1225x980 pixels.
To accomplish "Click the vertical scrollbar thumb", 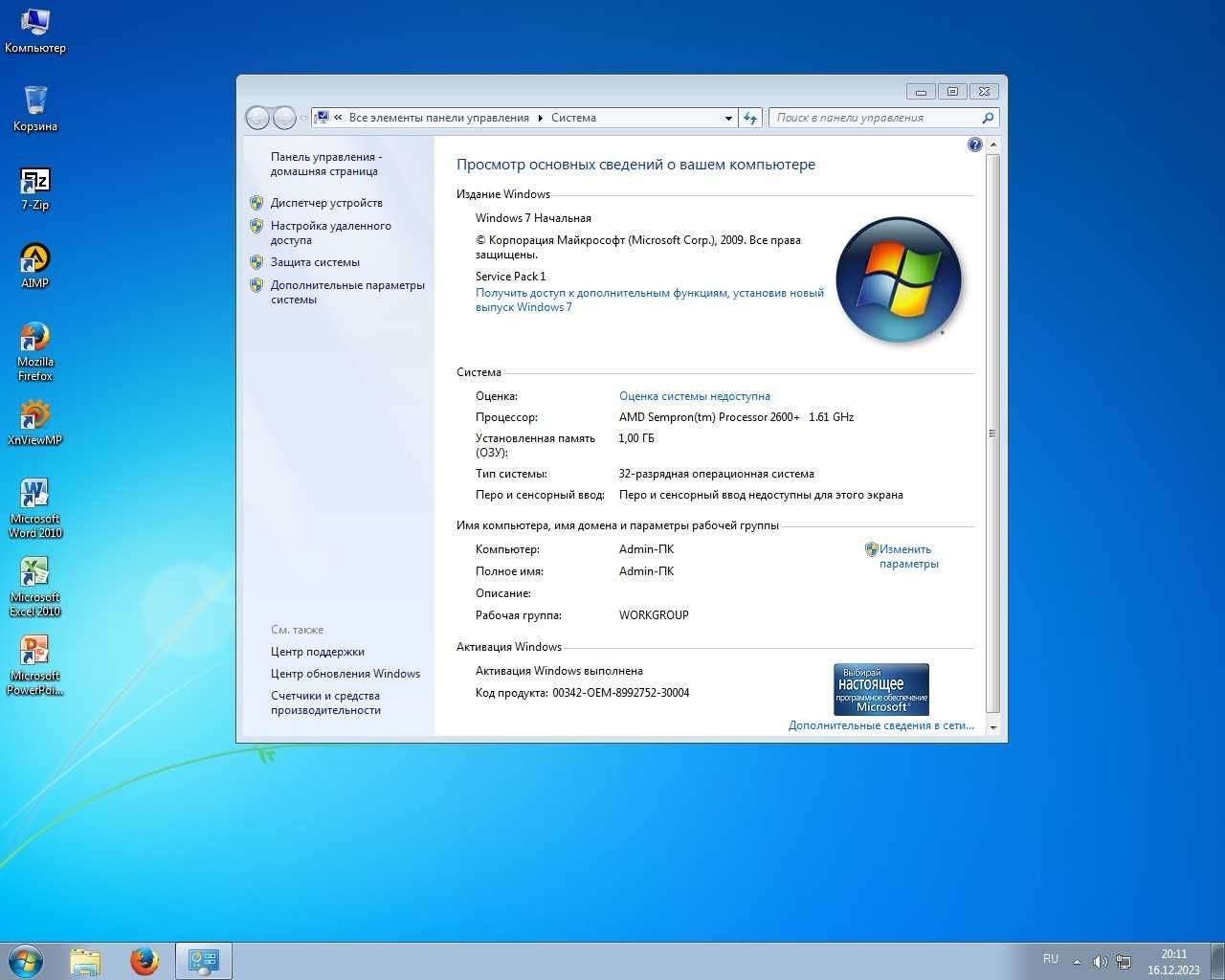I will click(992, 433).
